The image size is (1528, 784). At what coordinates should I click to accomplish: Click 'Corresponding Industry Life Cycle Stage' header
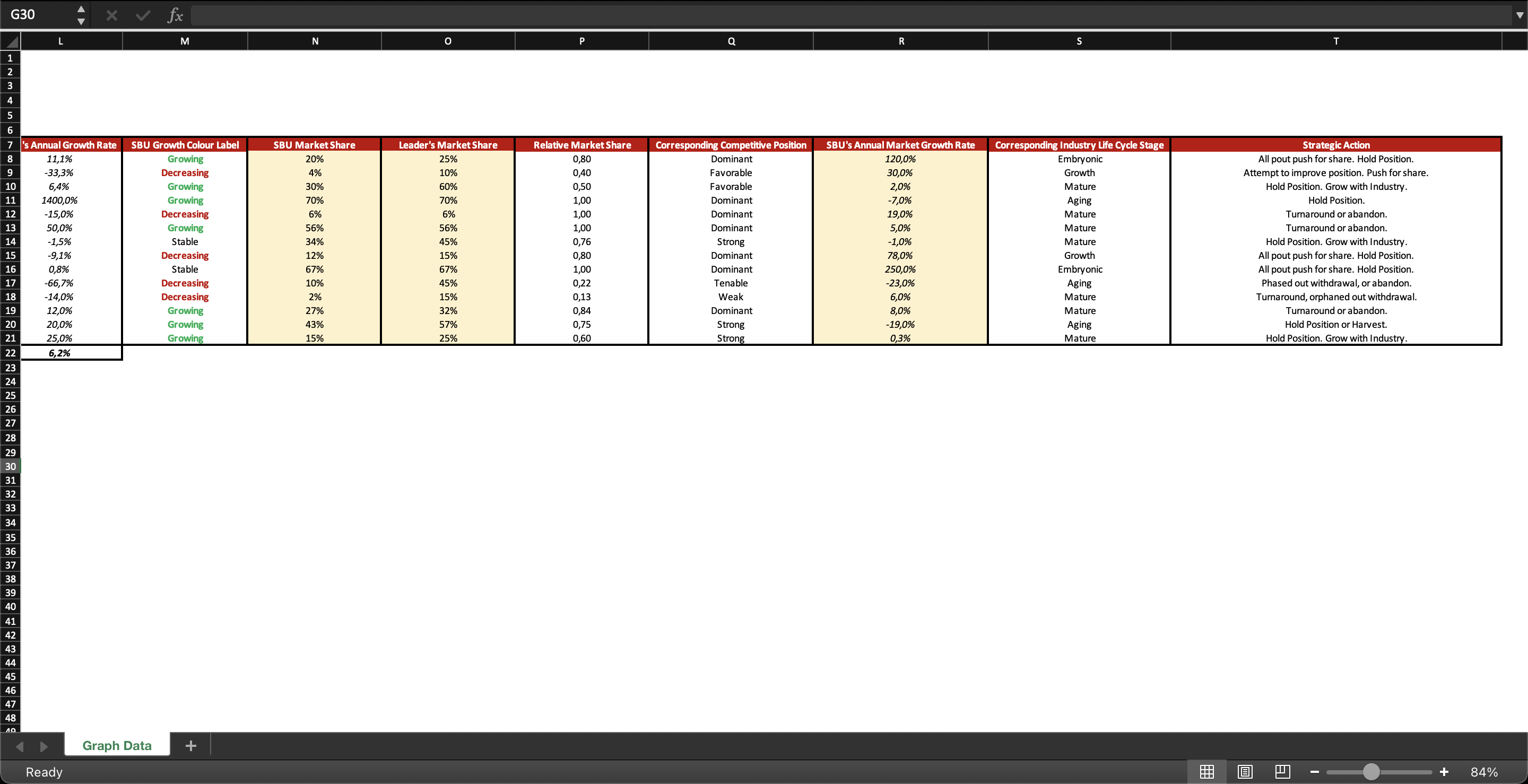(1079, 145)
